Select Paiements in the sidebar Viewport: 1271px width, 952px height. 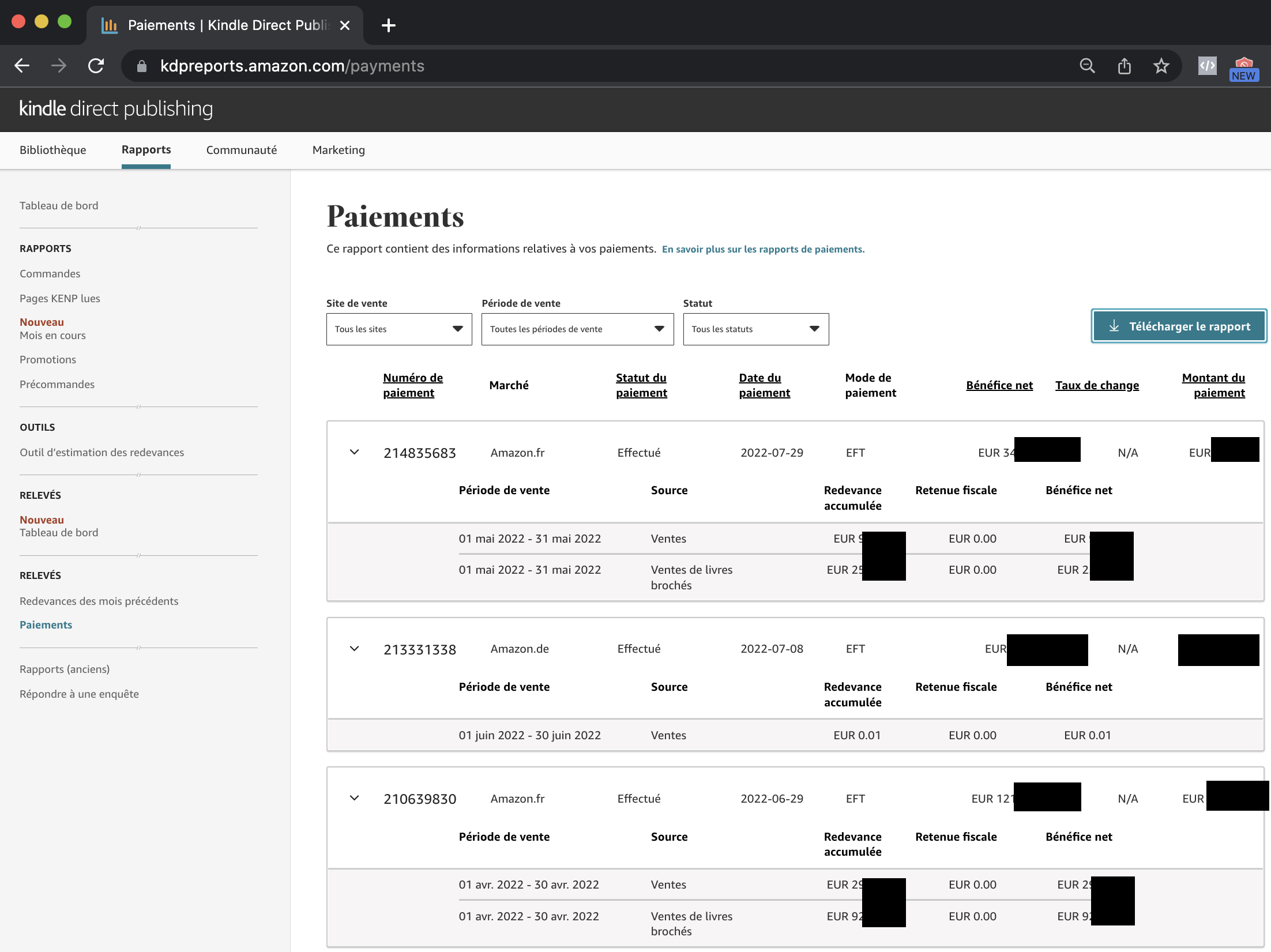[46, 625]
